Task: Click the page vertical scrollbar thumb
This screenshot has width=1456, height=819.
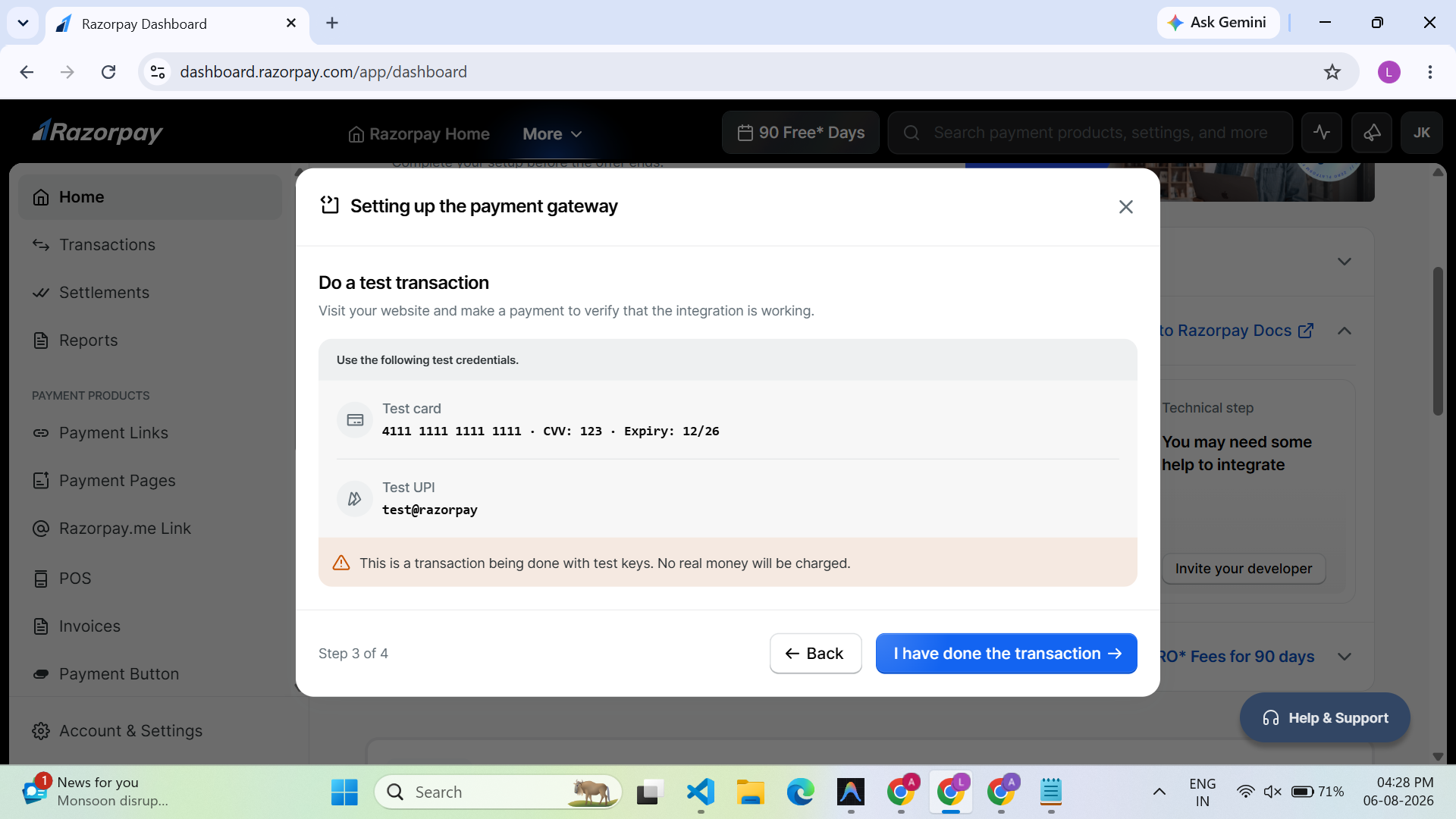Action: tap(1438, 341)
